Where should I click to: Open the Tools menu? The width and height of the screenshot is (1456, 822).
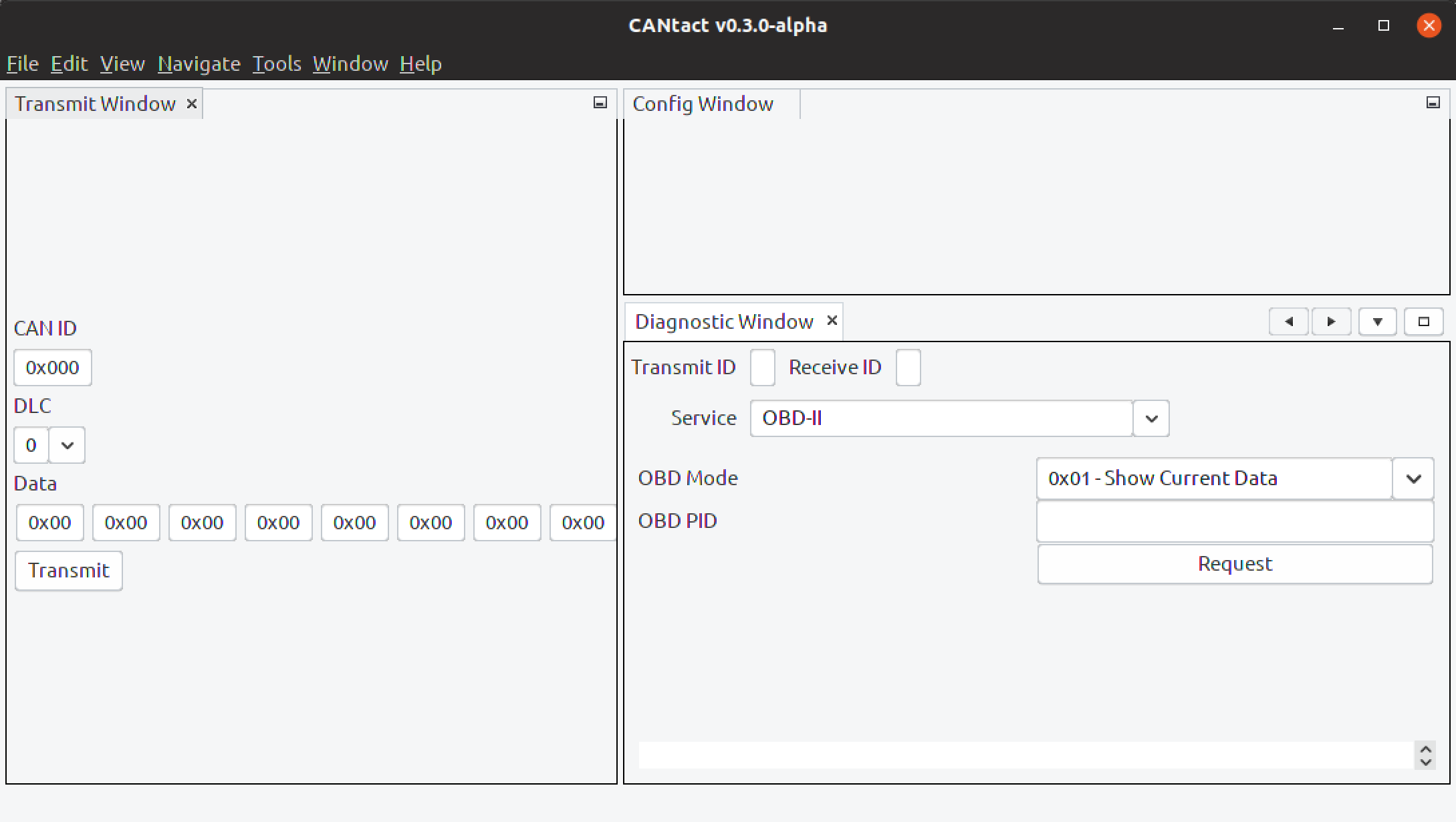(x=277, y=63)
